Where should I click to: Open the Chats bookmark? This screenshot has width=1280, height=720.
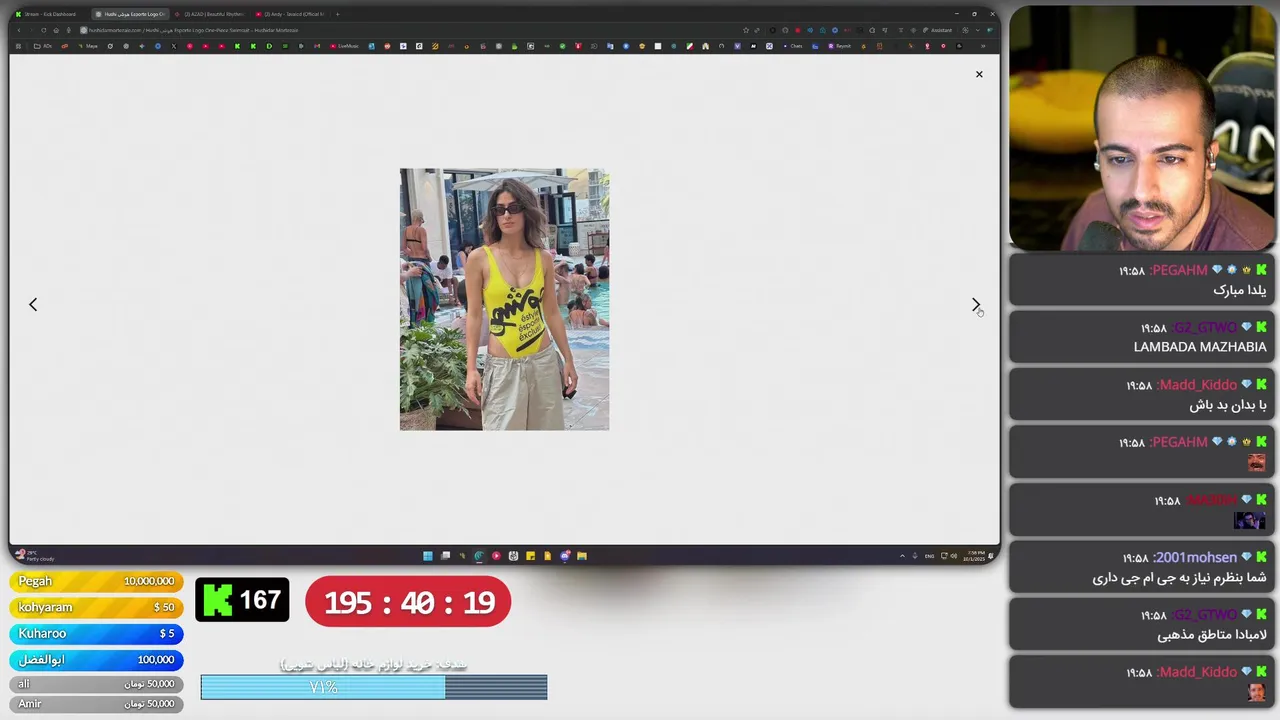point(792,46)
